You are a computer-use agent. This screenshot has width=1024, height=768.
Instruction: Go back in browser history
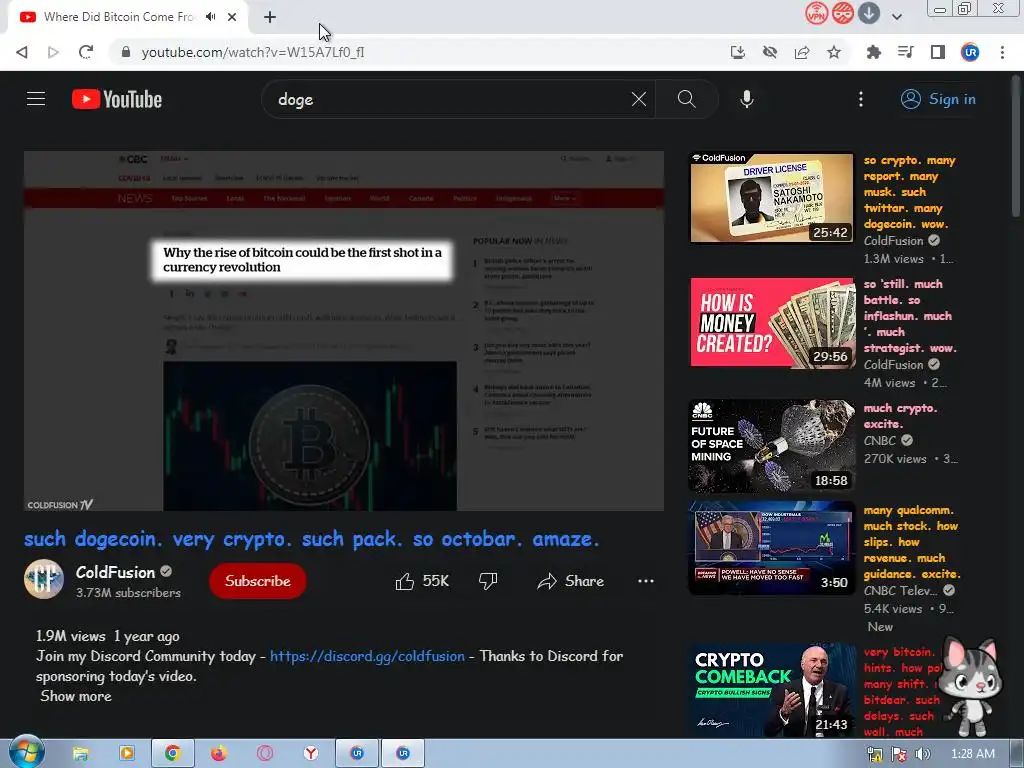(22, 52)
